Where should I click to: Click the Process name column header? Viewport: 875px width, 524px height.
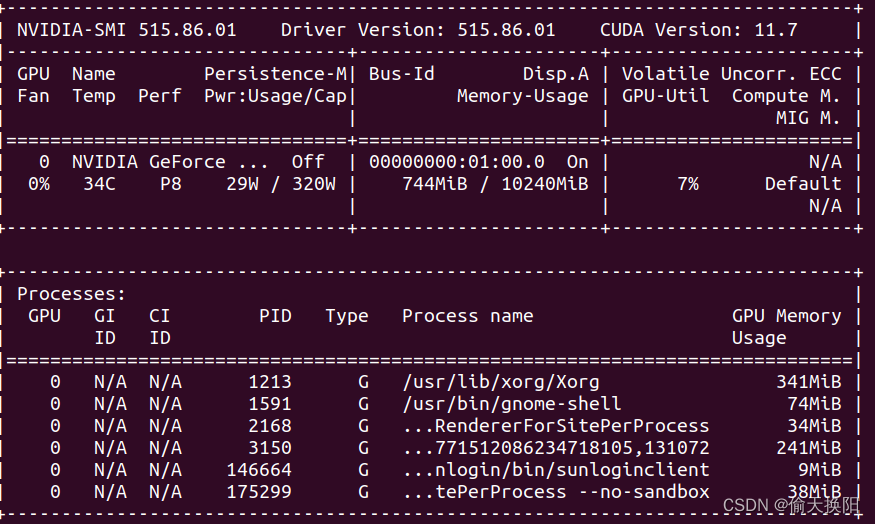[x=468, y=316]
